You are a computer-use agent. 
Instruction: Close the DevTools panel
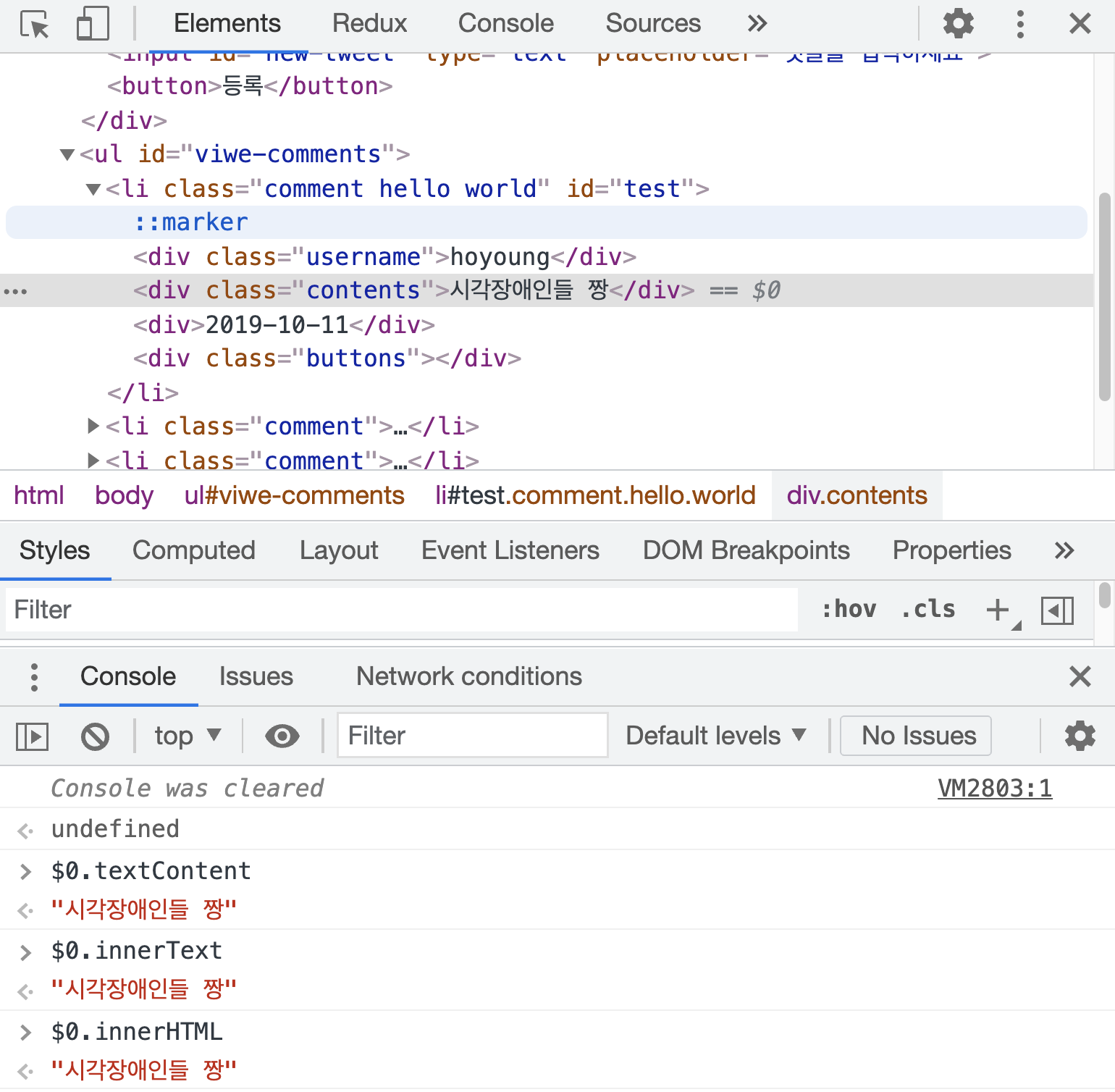1080,24
